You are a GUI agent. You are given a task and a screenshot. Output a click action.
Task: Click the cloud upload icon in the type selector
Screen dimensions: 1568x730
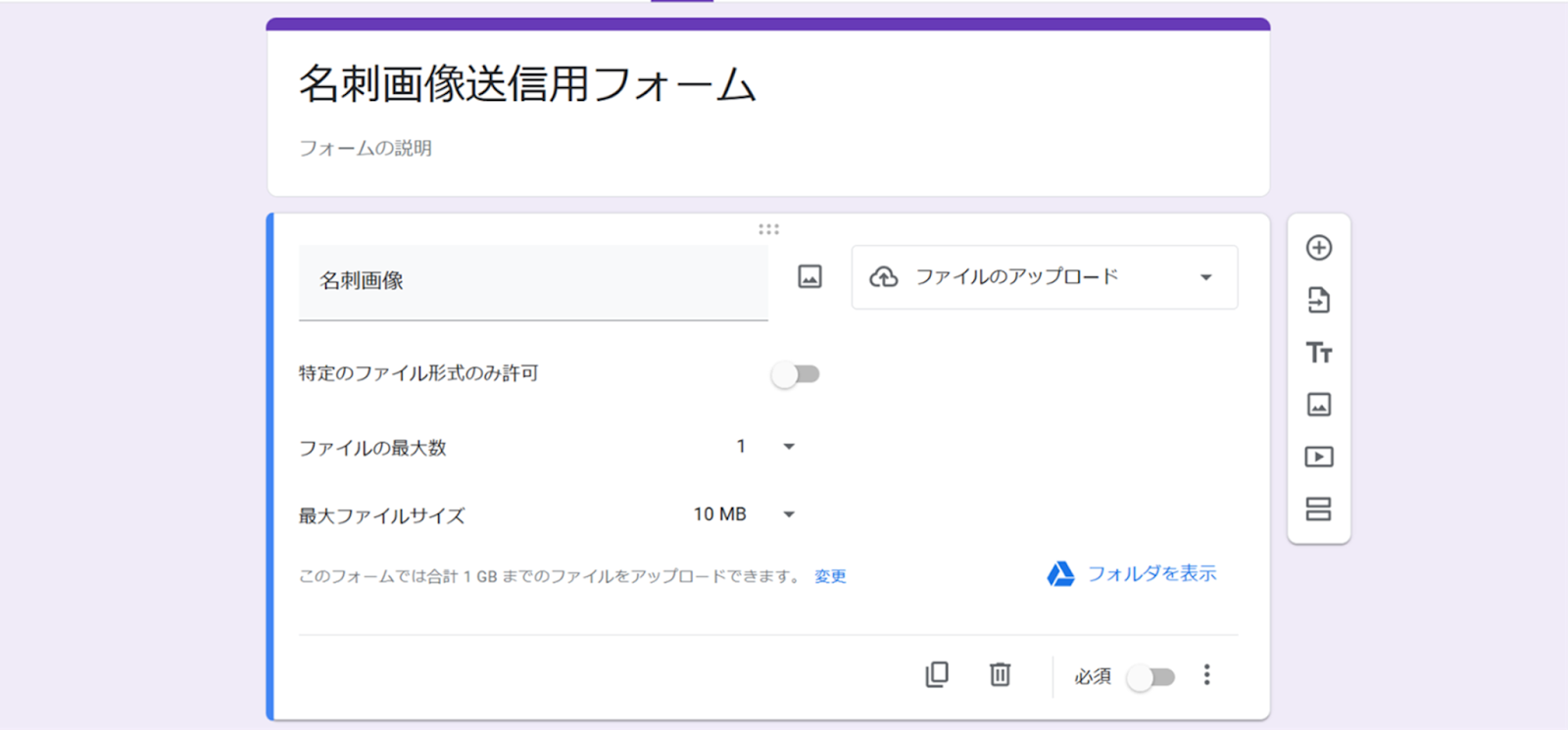[884, 277]
